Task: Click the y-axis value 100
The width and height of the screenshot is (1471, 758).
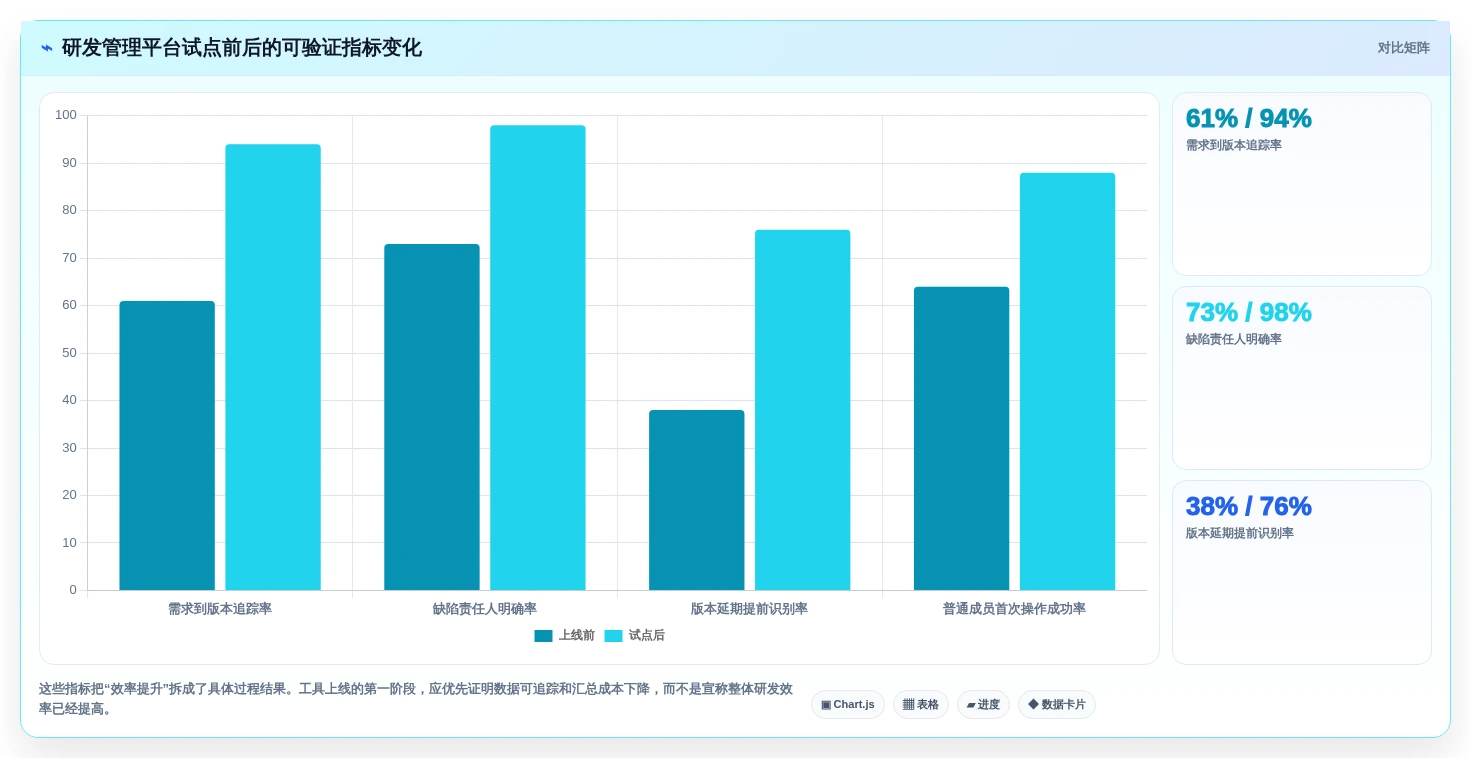Action: pos(66,115)
